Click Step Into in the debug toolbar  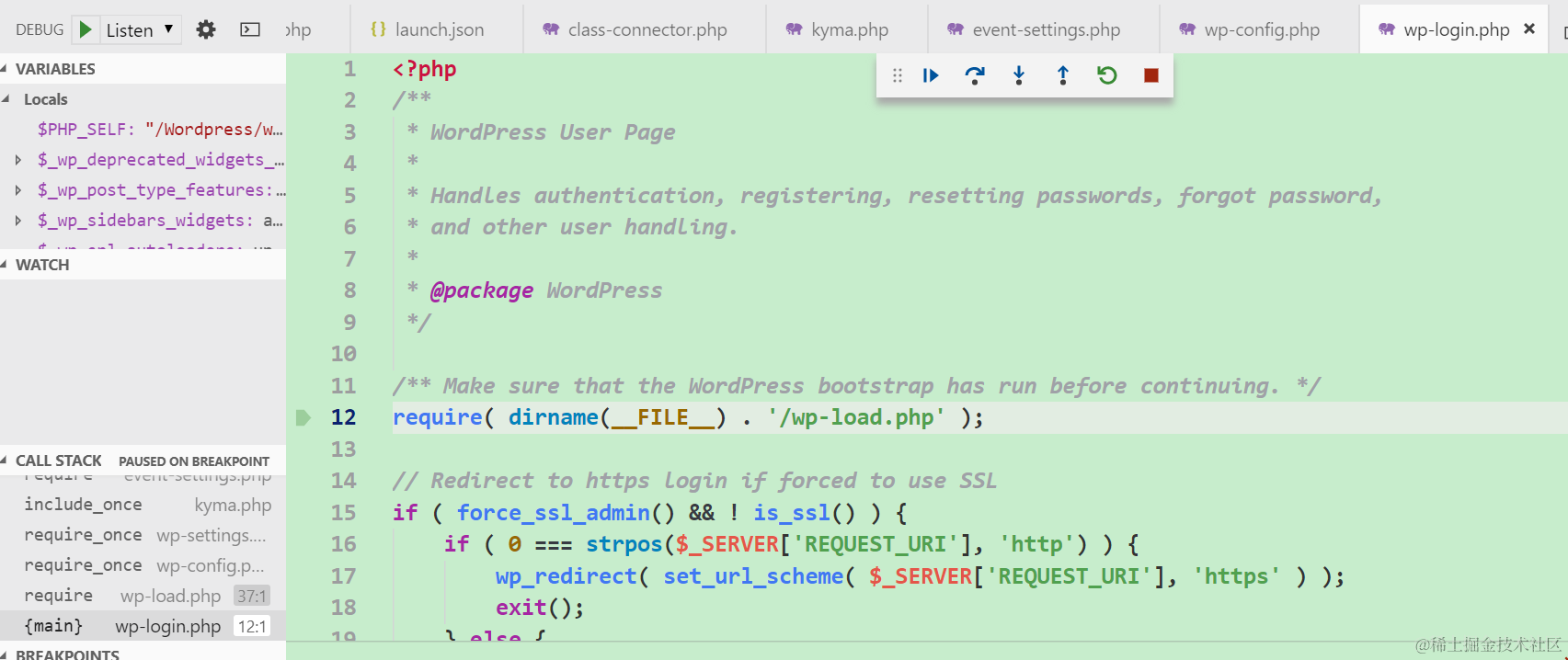pyautogui.click(x=1019, y=75)
